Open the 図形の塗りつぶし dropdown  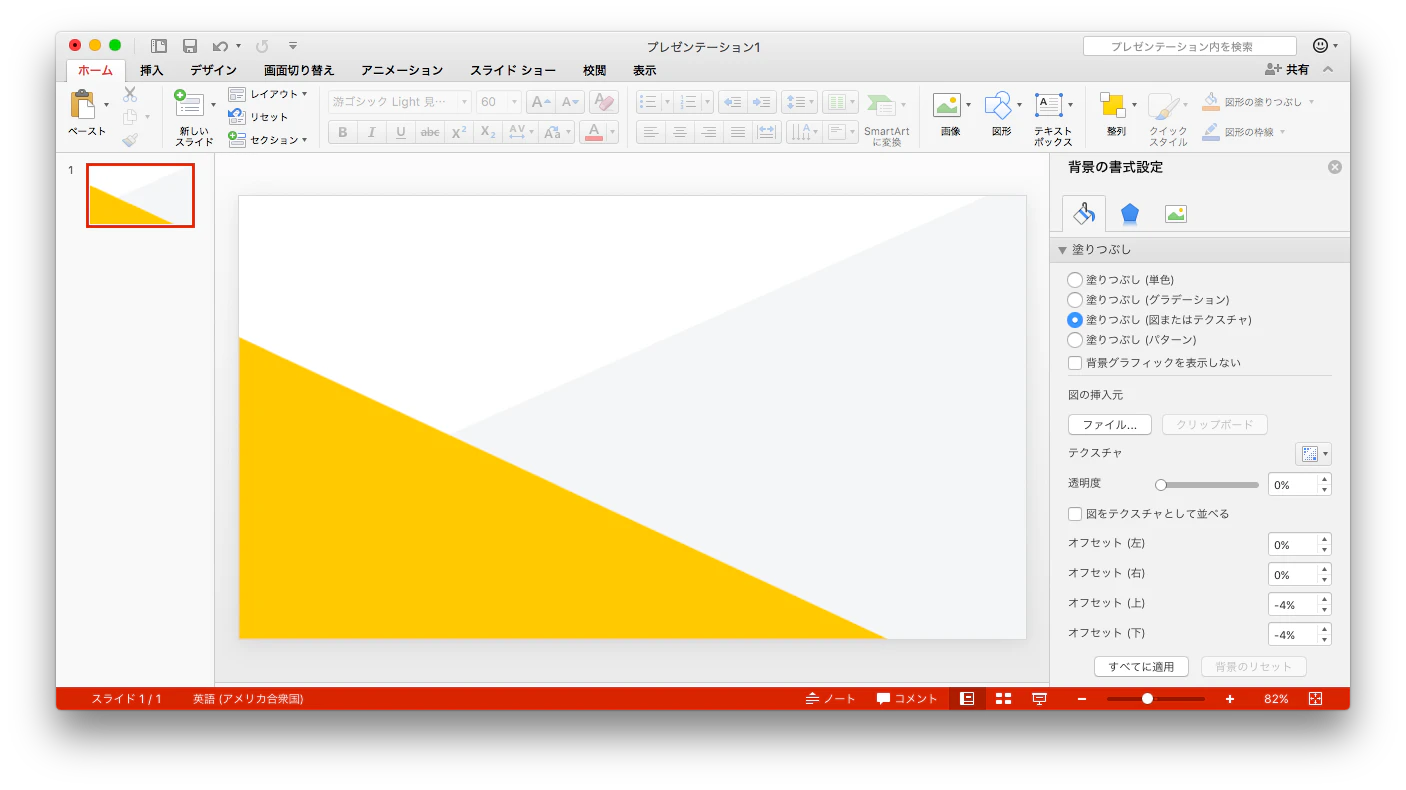tap(1258, 102)
